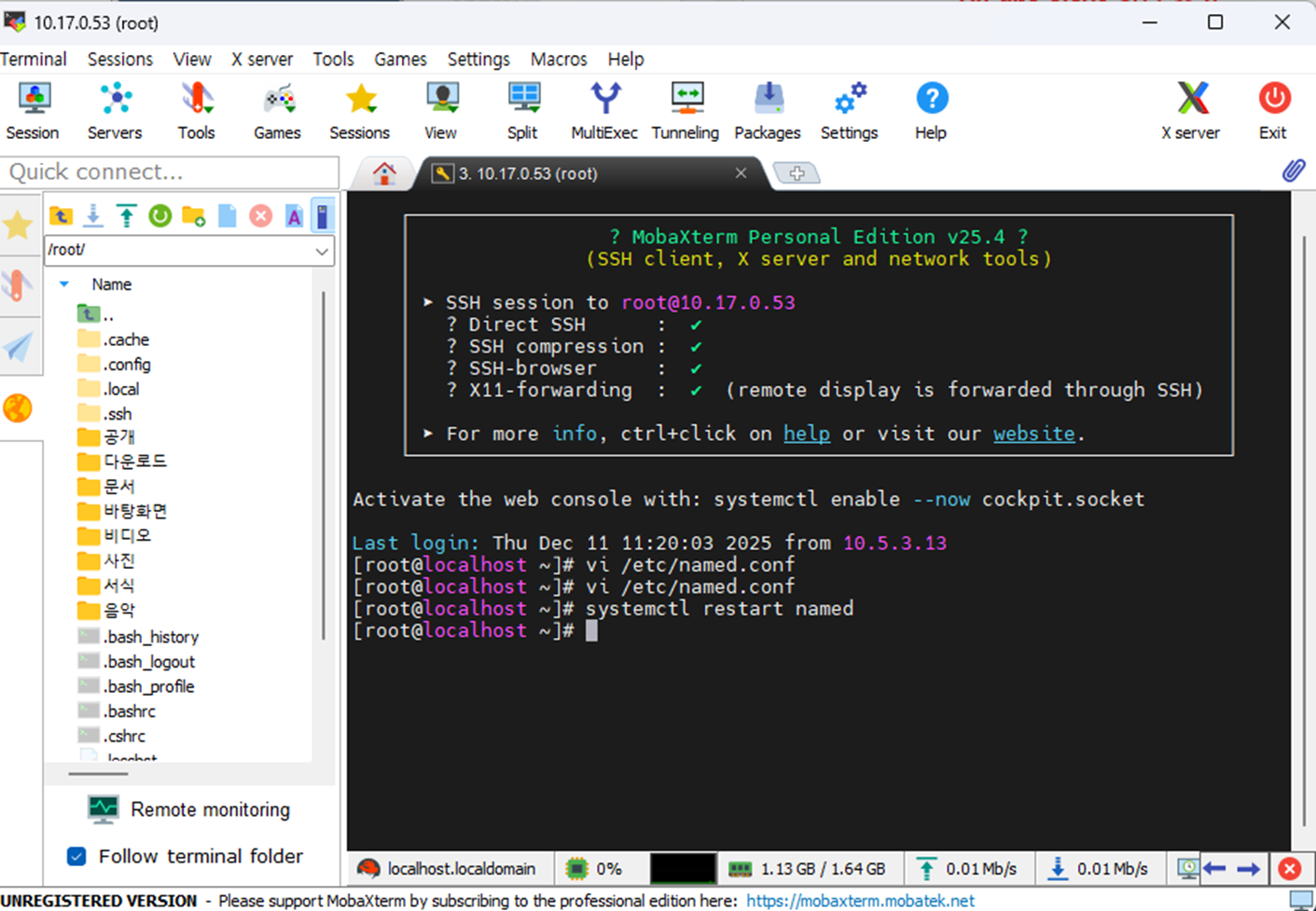The width and height of the screenshot is (1316, 911).
Task: Click the right arrow in status bar
Action: 1249,869
